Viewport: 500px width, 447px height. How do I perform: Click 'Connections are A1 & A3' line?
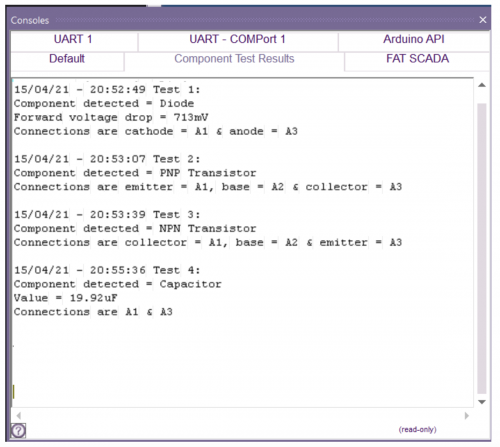pos(93,312)
